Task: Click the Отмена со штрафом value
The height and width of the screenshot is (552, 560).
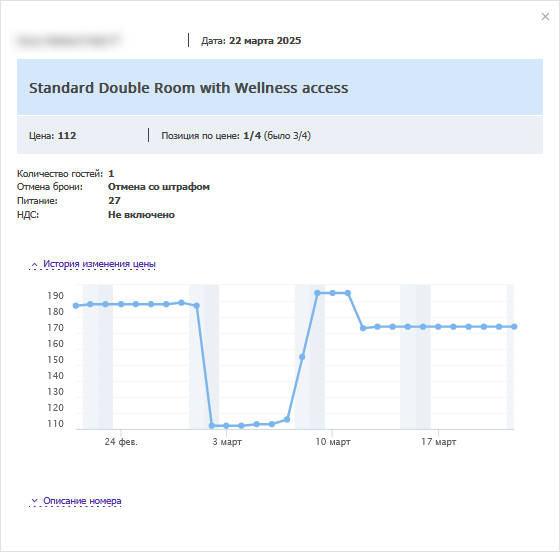Action: (159, 187)
